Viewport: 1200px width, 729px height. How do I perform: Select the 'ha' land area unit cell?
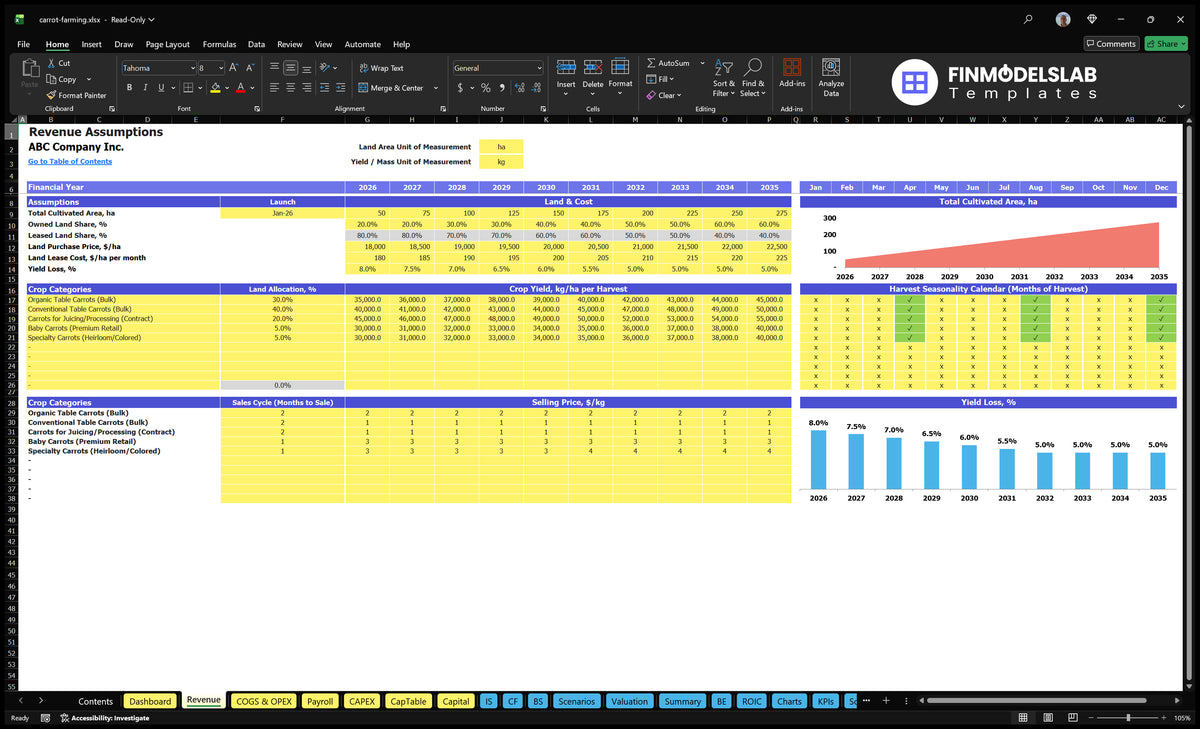[x=501, y=147]
